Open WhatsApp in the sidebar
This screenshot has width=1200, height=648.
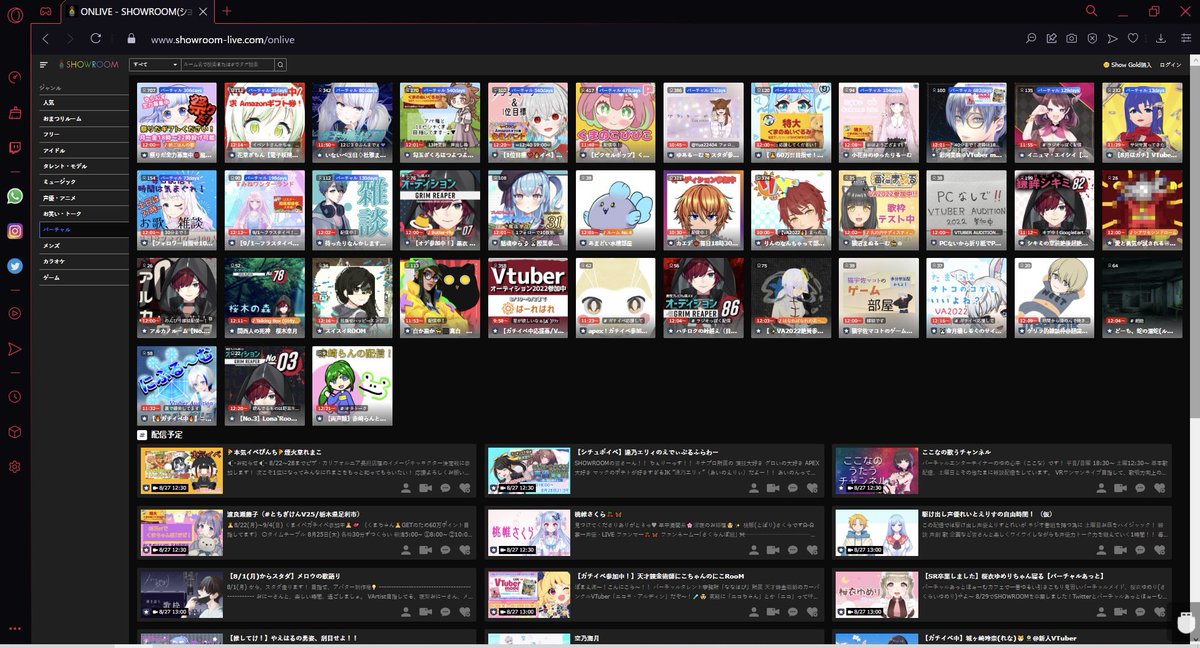(15, 197)
